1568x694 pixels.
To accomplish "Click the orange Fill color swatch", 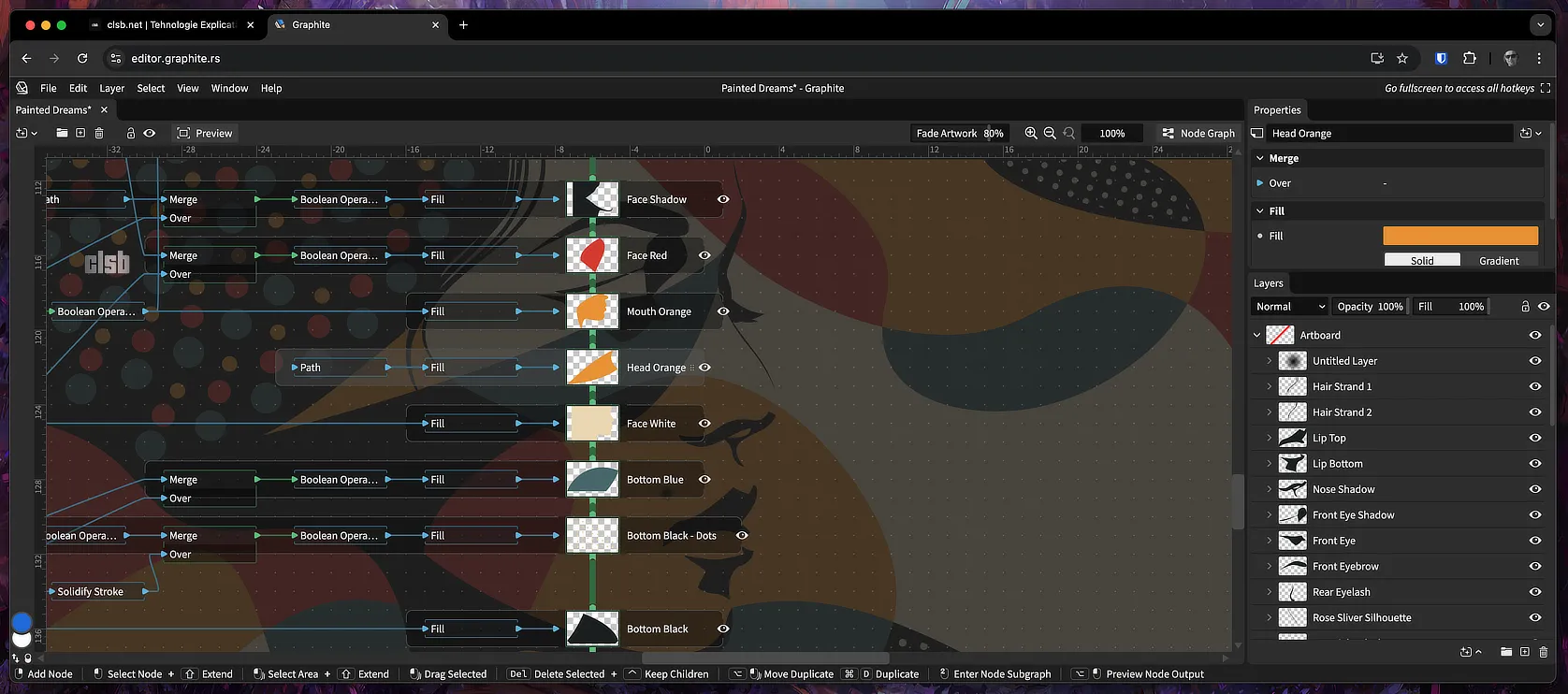I will [x=1460, y=236].
